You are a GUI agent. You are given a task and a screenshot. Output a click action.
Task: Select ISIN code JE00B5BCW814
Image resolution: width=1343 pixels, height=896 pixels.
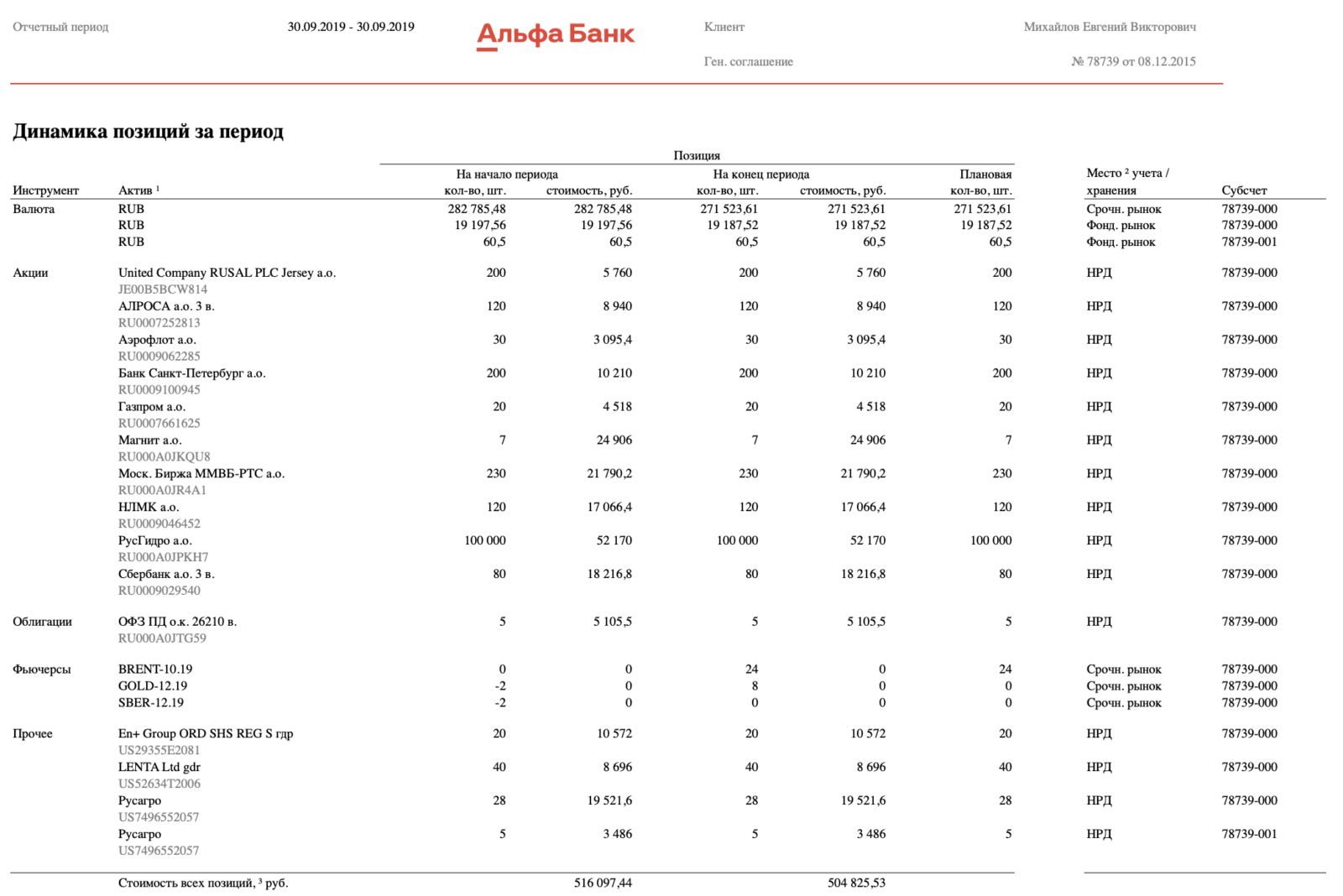click(x=163, y=289)
